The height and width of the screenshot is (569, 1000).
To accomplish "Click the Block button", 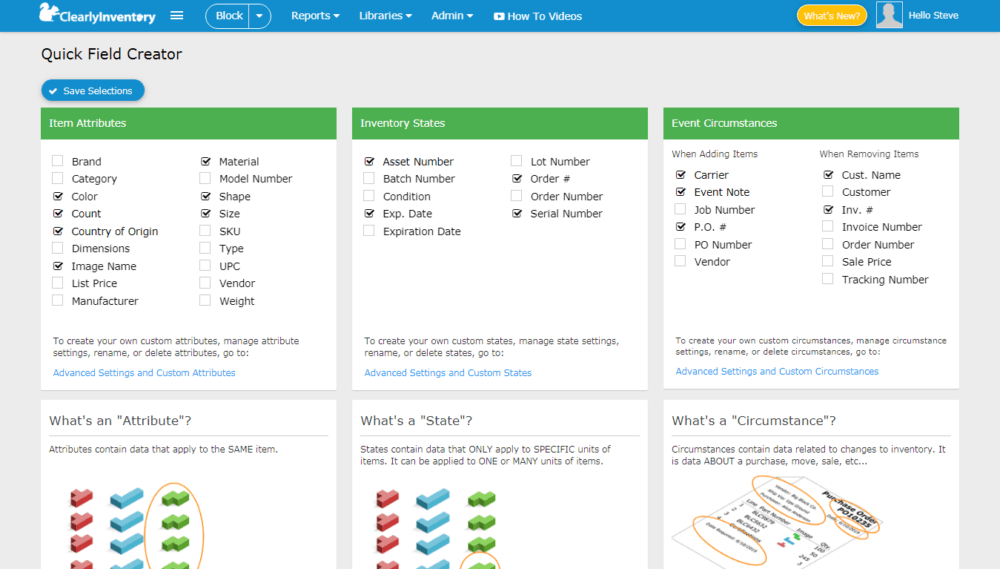I will tap(228, 16).
